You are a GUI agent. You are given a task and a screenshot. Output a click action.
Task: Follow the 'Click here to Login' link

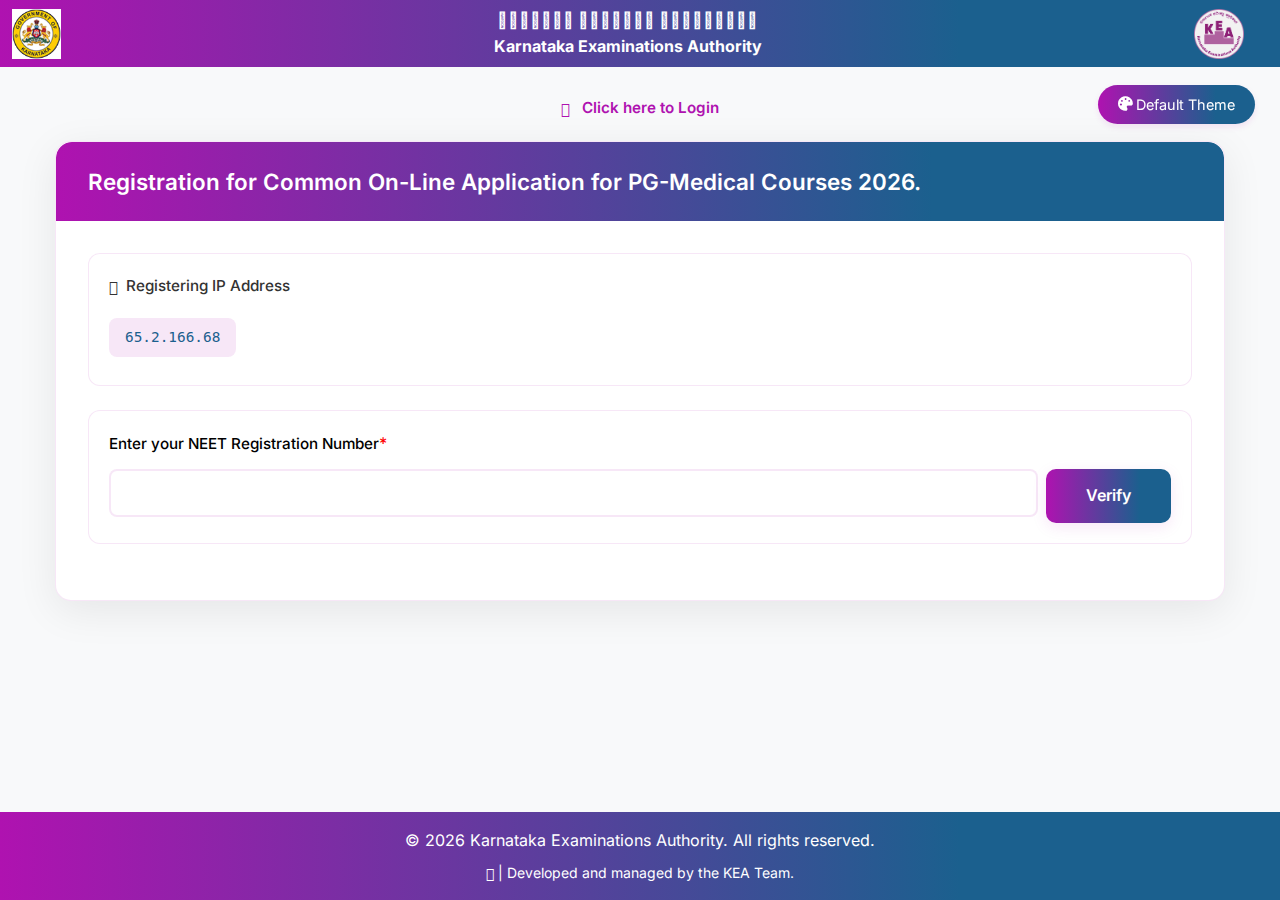click(x=650, y=108)
